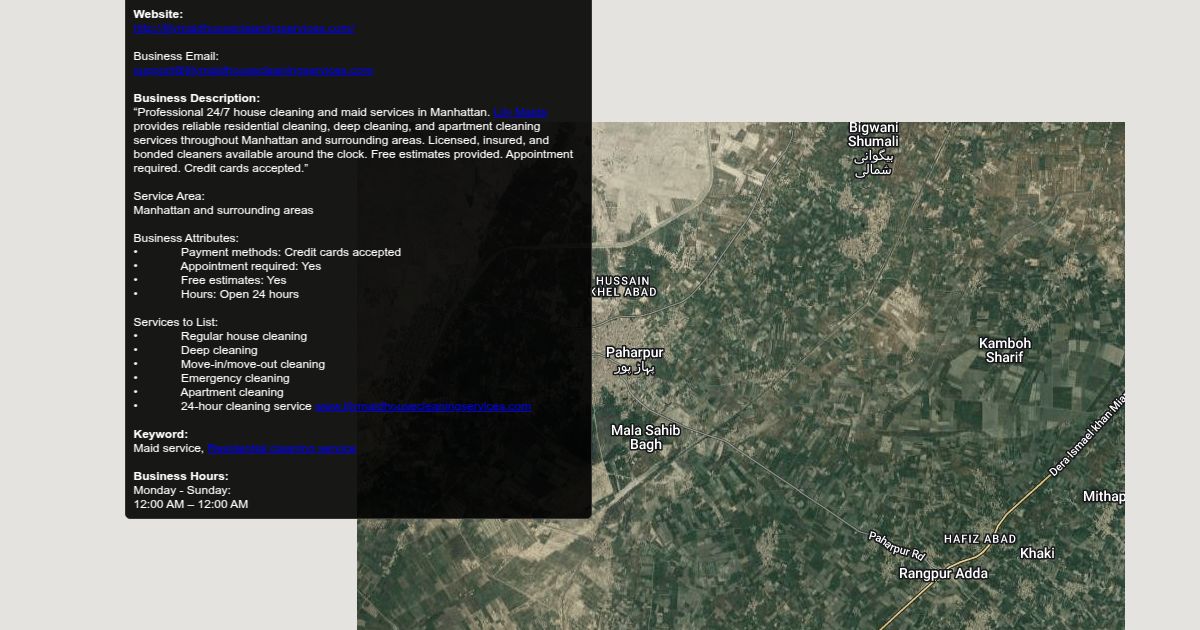Image resolution: width=1200 pixels, height=630 pixels.
Task: Follow the link after 24-hour cleaning service
Action: [x=423, y=407]
